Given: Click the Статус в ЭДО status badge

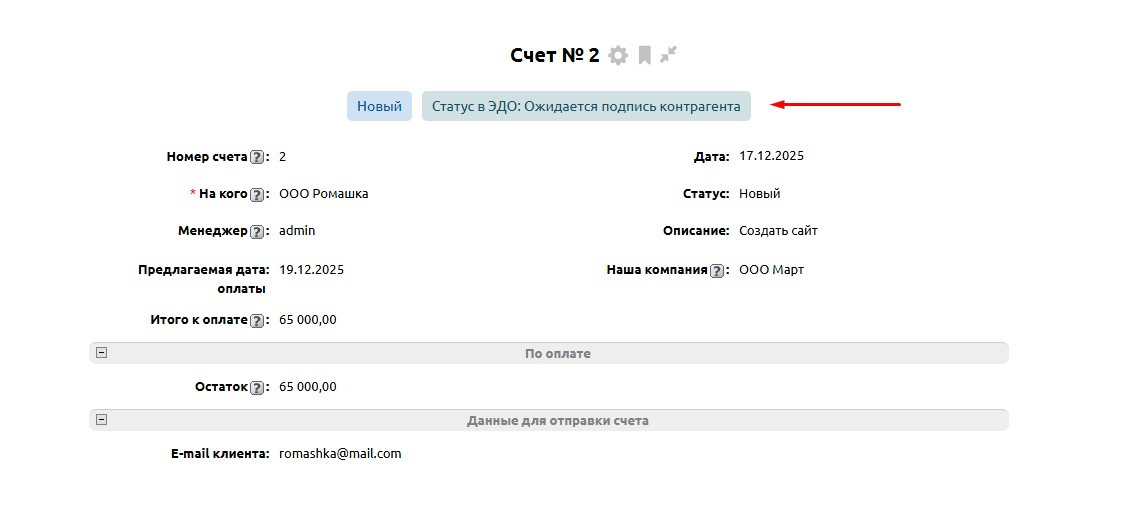Looking at the screenshot, I should pyautogui.click(x=586, y=106).
